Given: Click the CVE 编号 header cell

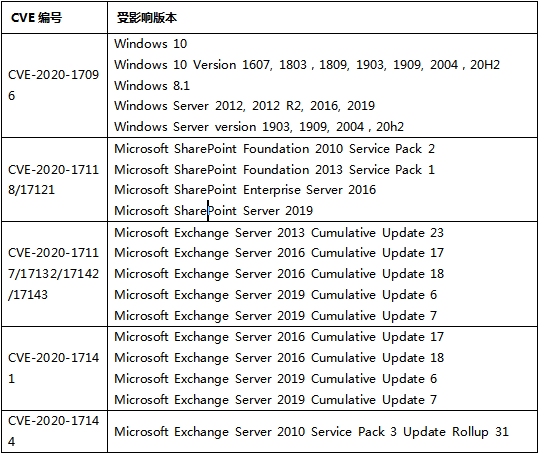Looking at the screenshot, I should pyautogui.click(x=54, y=17).
